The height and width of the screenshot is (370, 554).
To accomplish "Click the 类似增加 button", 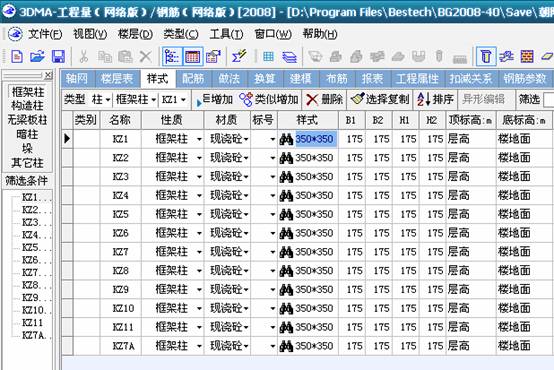I will pyautogui.click(x=269, y=100).
